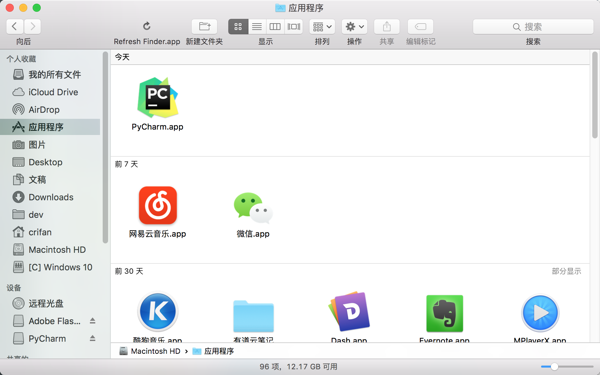
Task: Select the PyCharm.app icon
Action: coord(158,98)
